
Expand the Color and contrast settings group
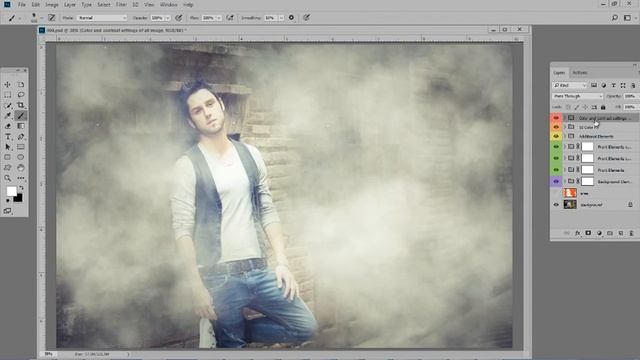pos(565,118)
